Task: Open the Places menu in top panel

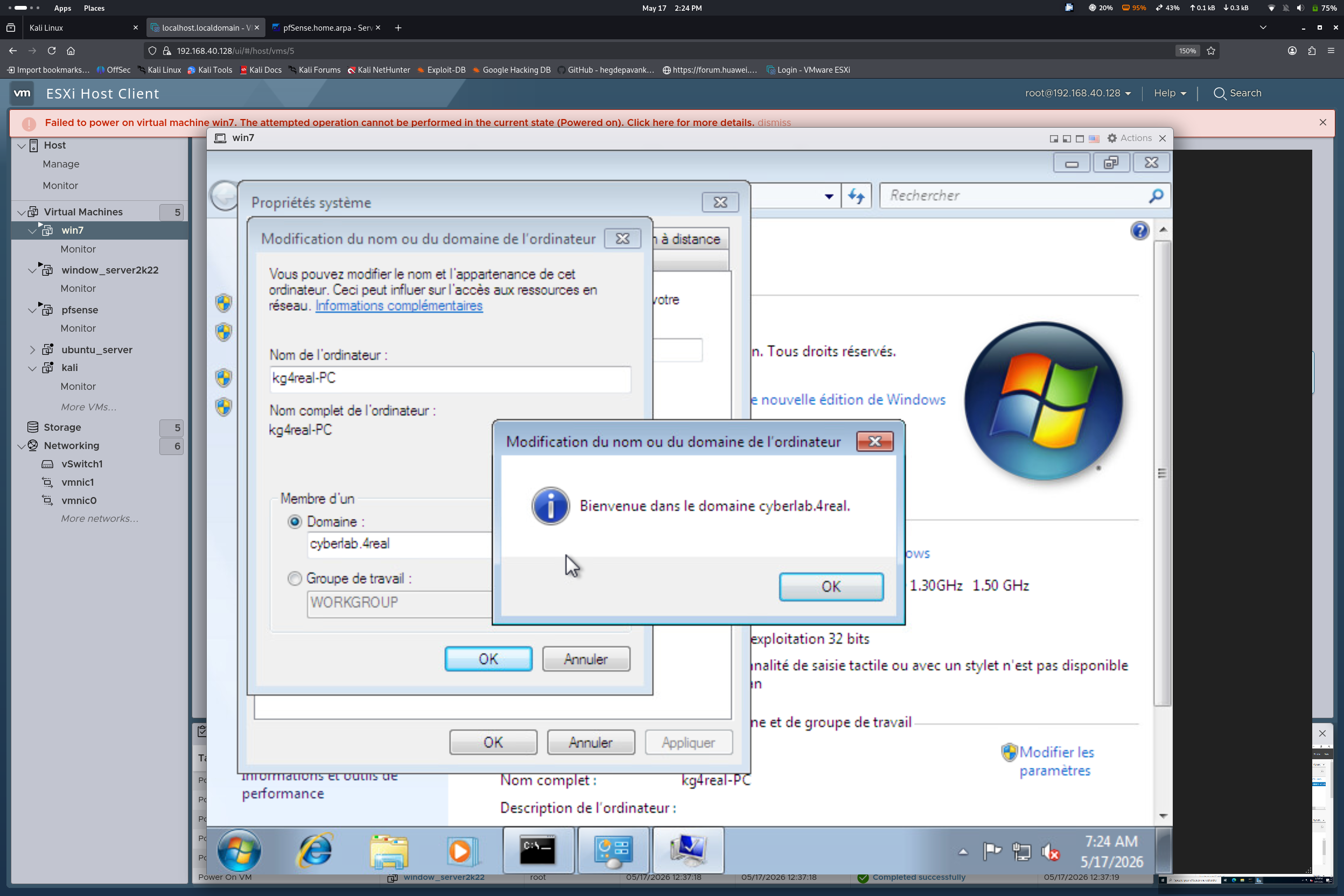Action: pos(94,8)
